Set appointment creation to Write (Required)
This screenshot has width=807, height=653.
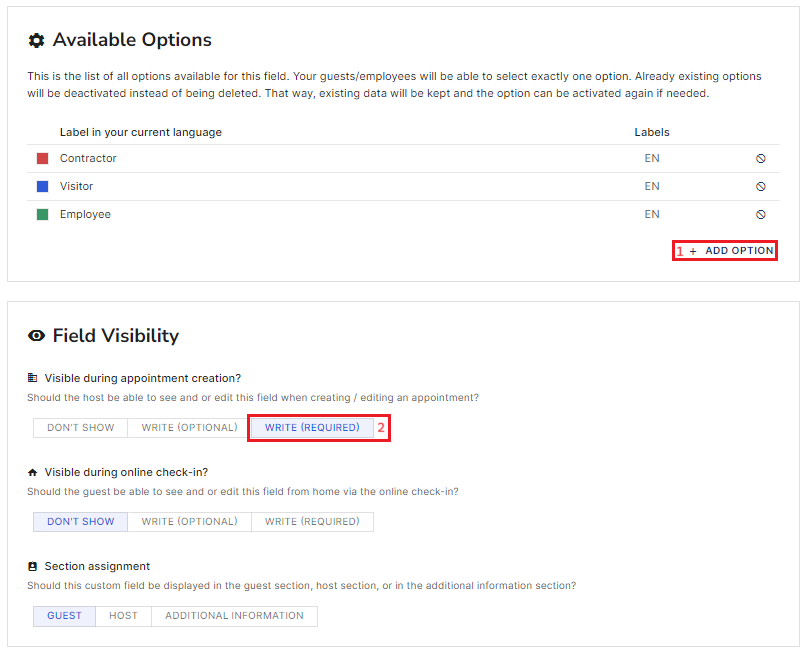(312, 428)
